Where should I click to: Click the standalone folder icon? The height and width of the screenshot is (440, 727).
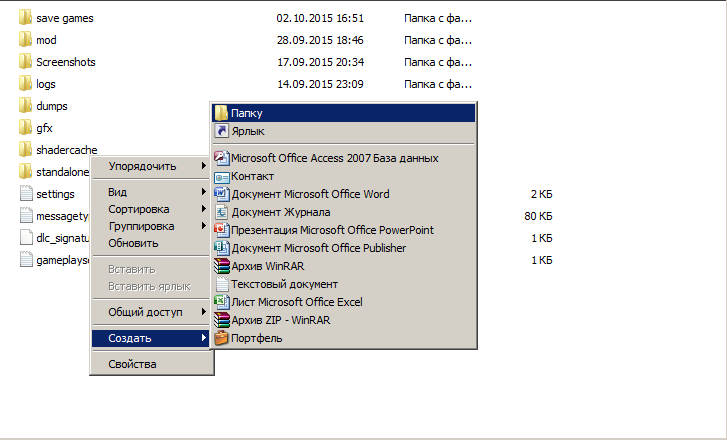26,172
